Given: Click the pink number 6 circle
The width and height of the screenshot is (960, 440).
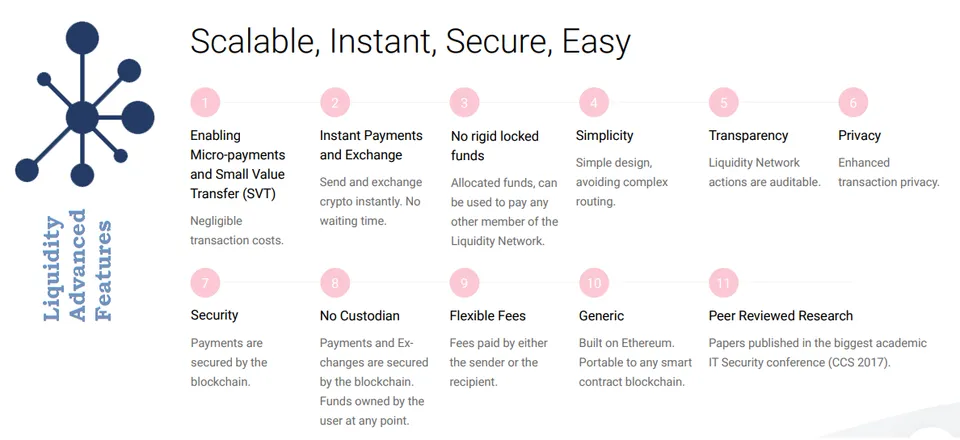Looking at the screenshot, I should (853, 103).
